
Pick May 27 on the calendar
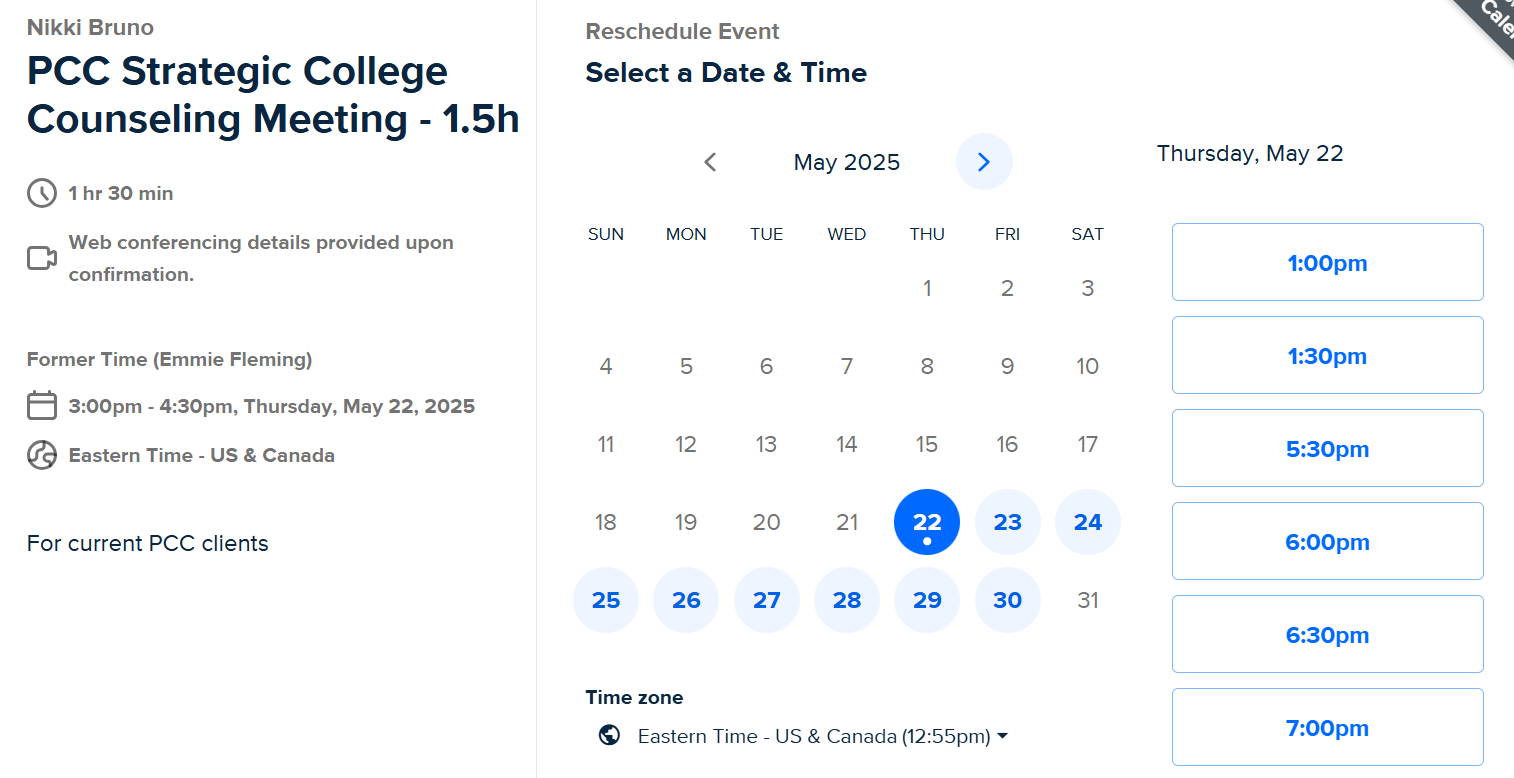tap(767, 600)
